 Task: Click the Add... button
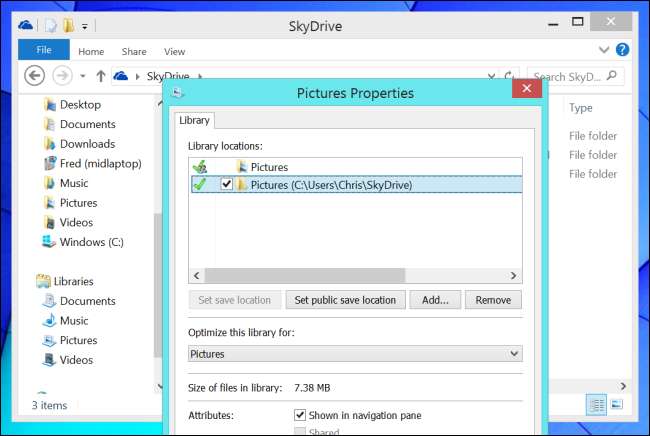(435, 300)
